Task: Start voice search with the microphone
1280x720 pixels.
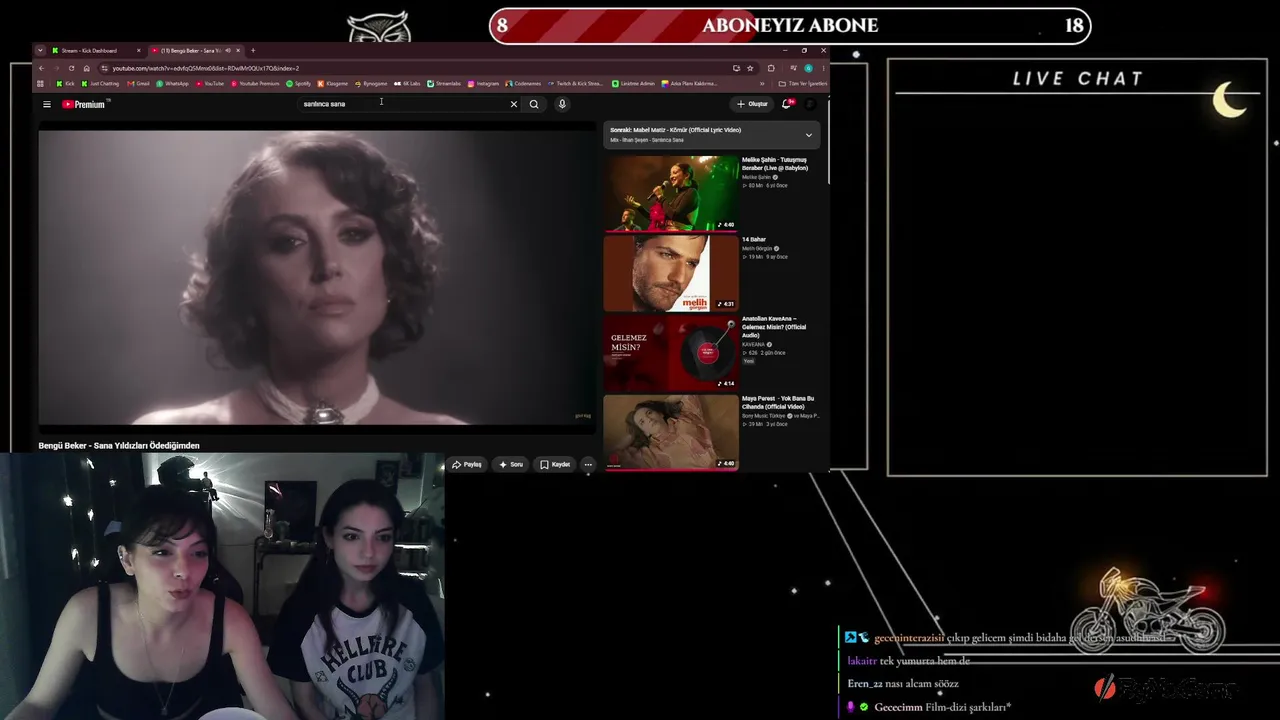Action: tap(562, 104)
